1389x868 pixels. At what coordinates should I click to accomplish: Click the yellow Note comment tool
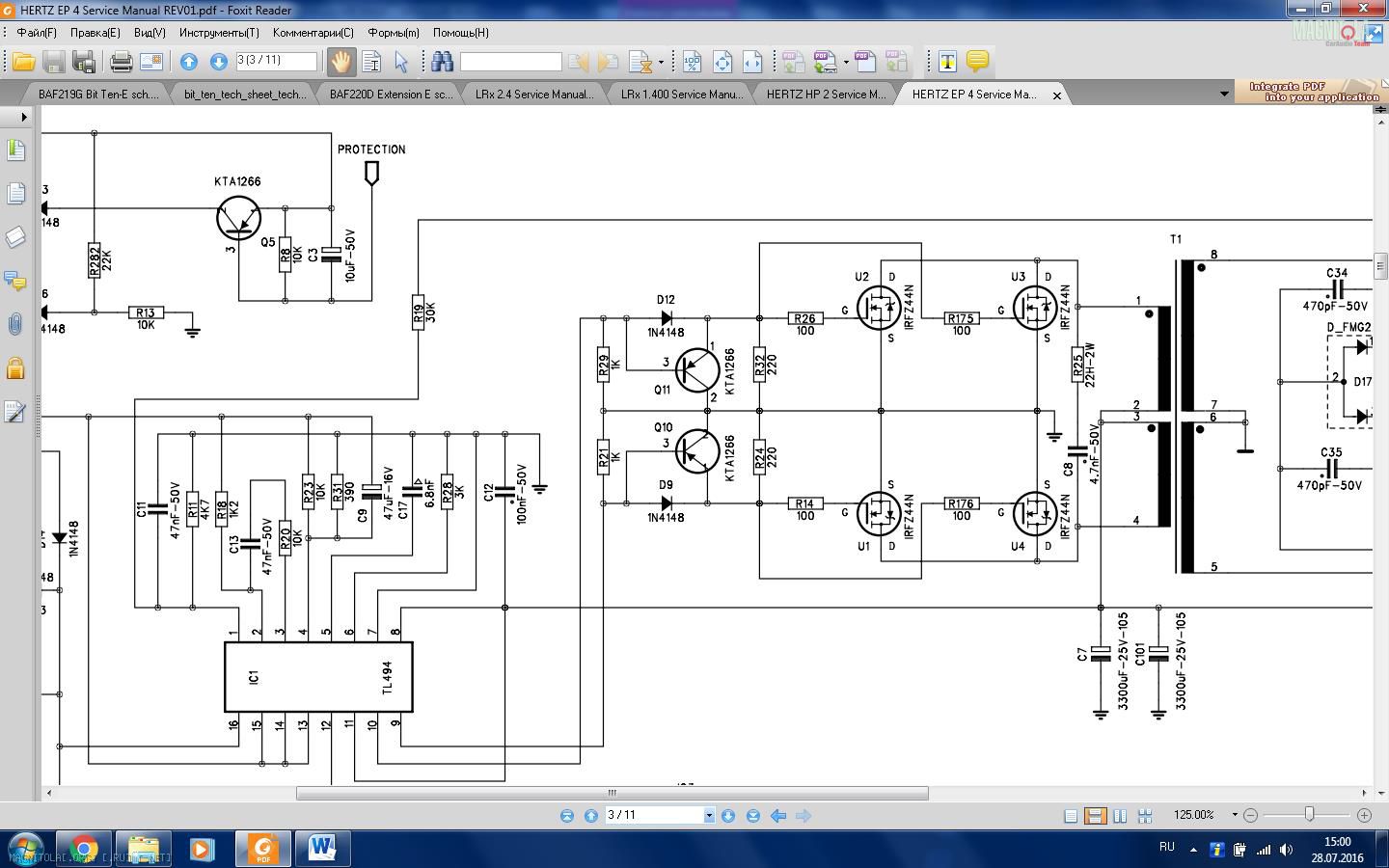pyautogui.click(x=977, y=62)
